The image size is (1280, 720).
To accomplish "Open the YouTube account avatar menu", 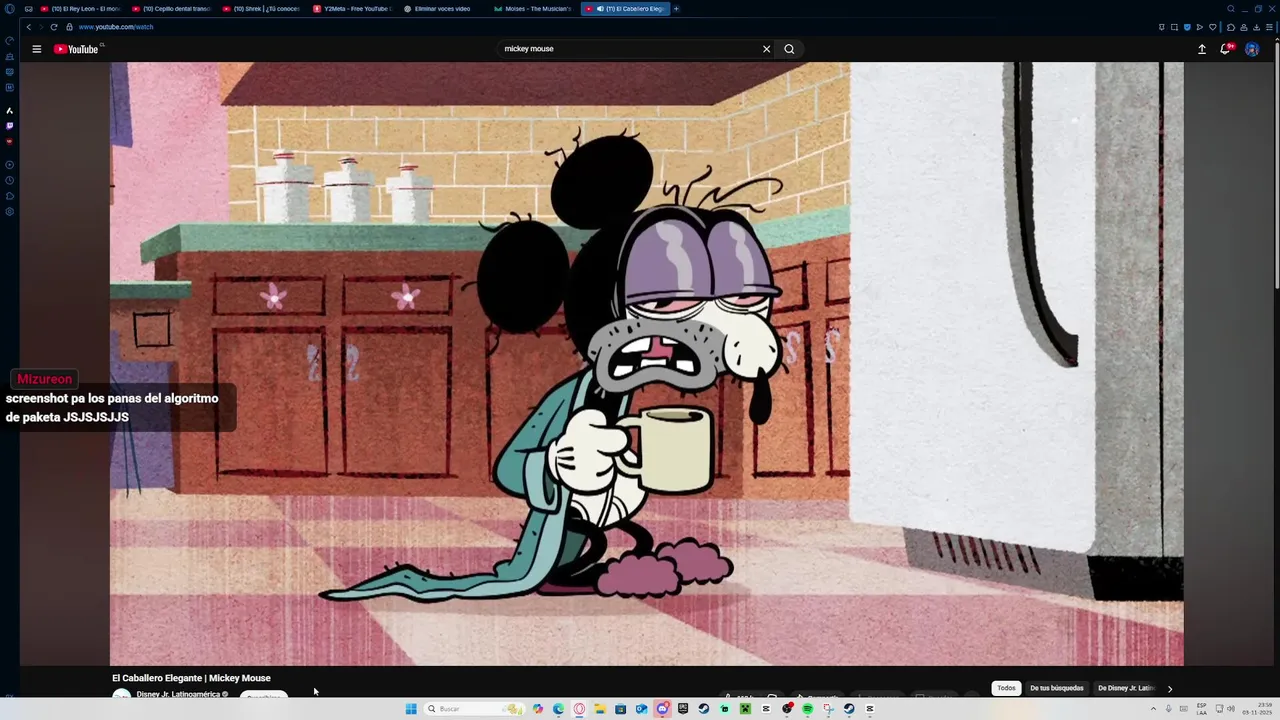I will coord(1252,49).
